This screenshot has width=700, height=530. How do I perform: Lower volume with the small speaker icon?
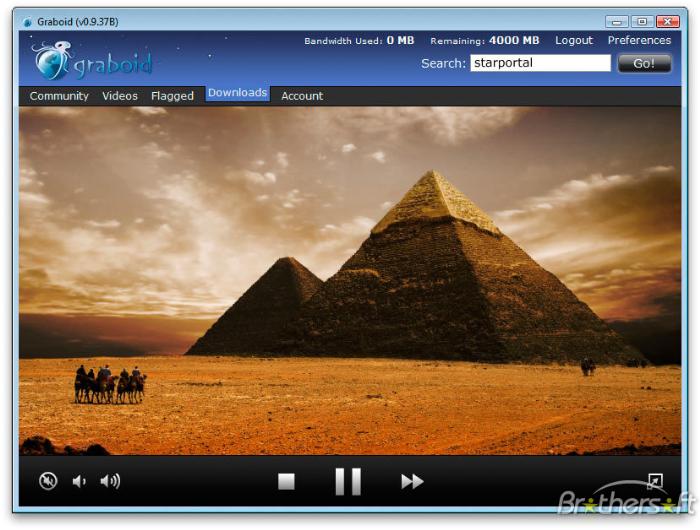click(79, 481)
